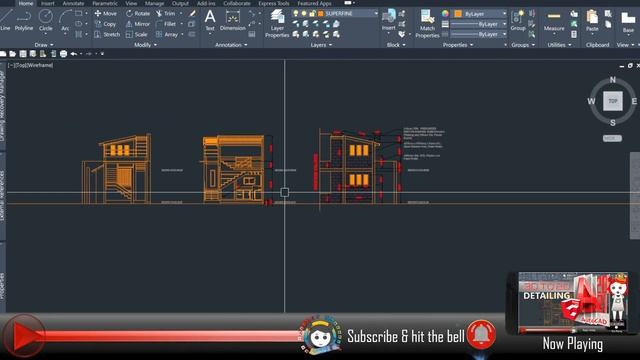This screenshot has width=640, height=360.
Task: Open Layer Properties manager
Action: pos(277,24)
